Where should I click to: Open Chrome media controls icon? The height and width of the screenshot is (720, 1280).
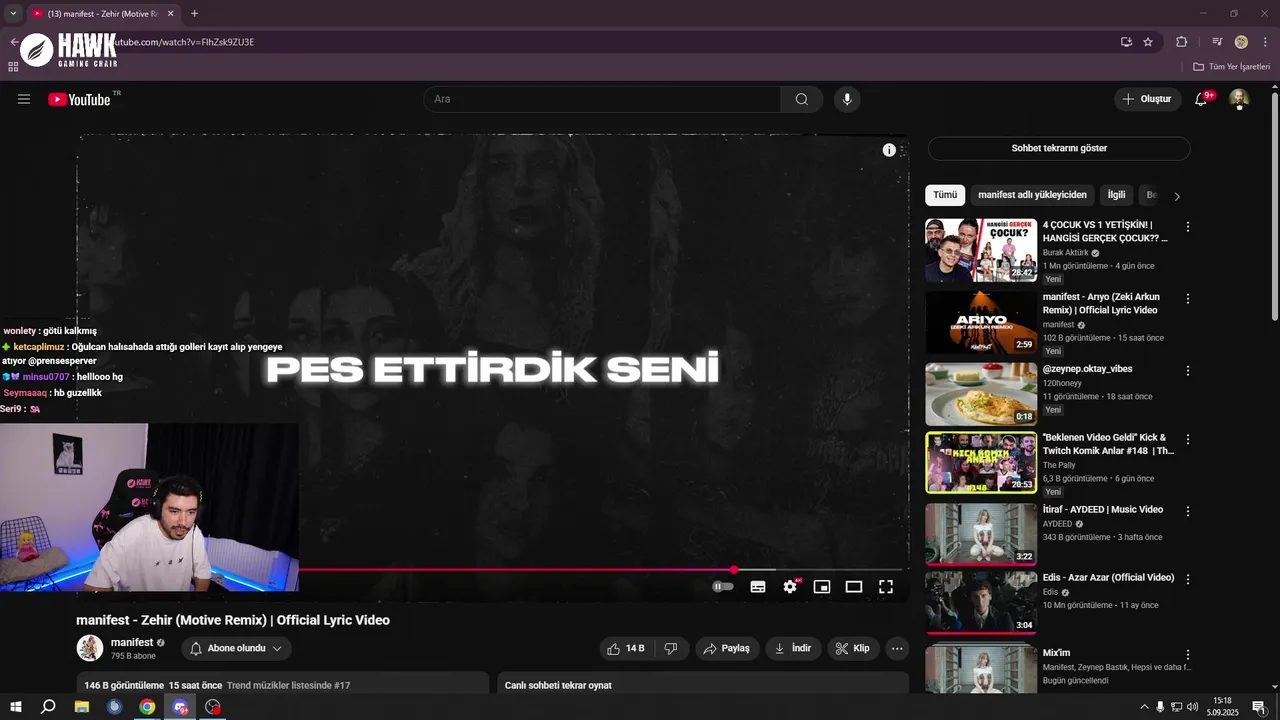pos(1217,42)
